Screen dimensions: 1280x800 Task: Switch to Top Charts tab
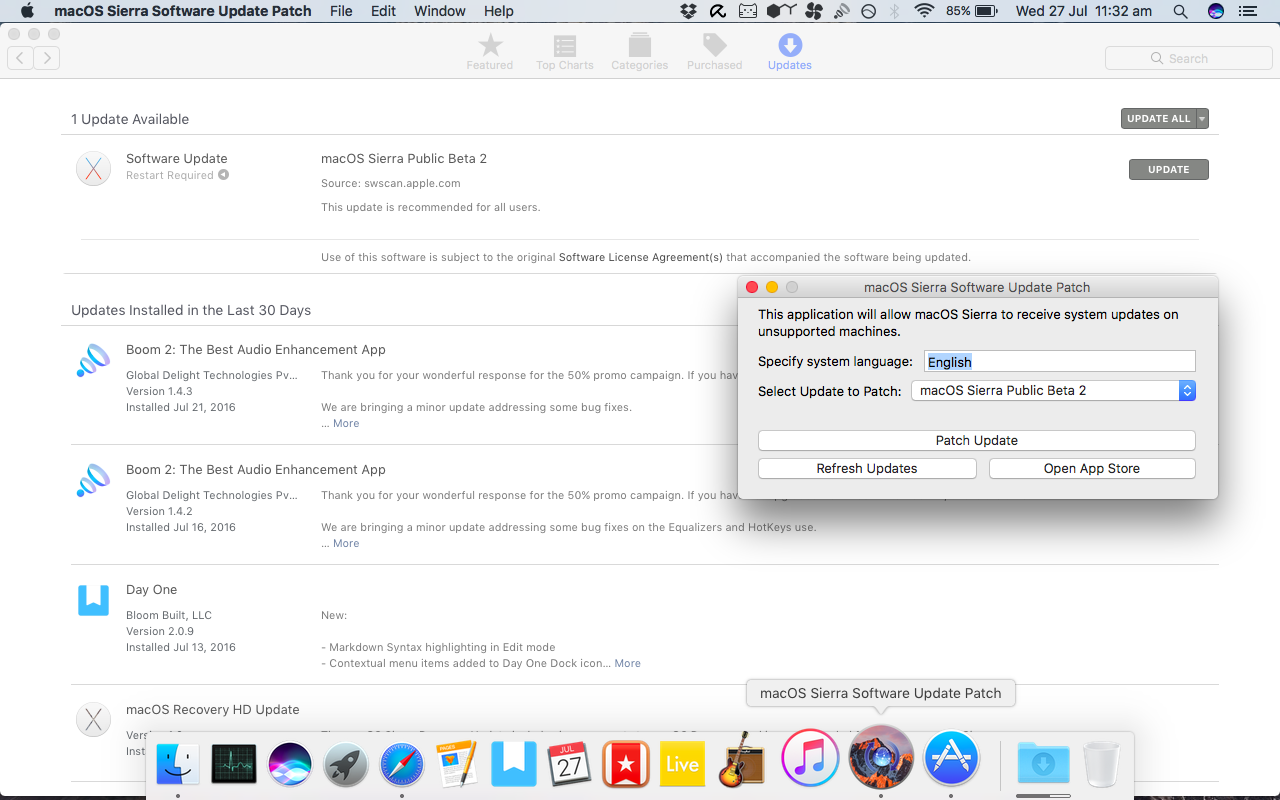point(564,51)
